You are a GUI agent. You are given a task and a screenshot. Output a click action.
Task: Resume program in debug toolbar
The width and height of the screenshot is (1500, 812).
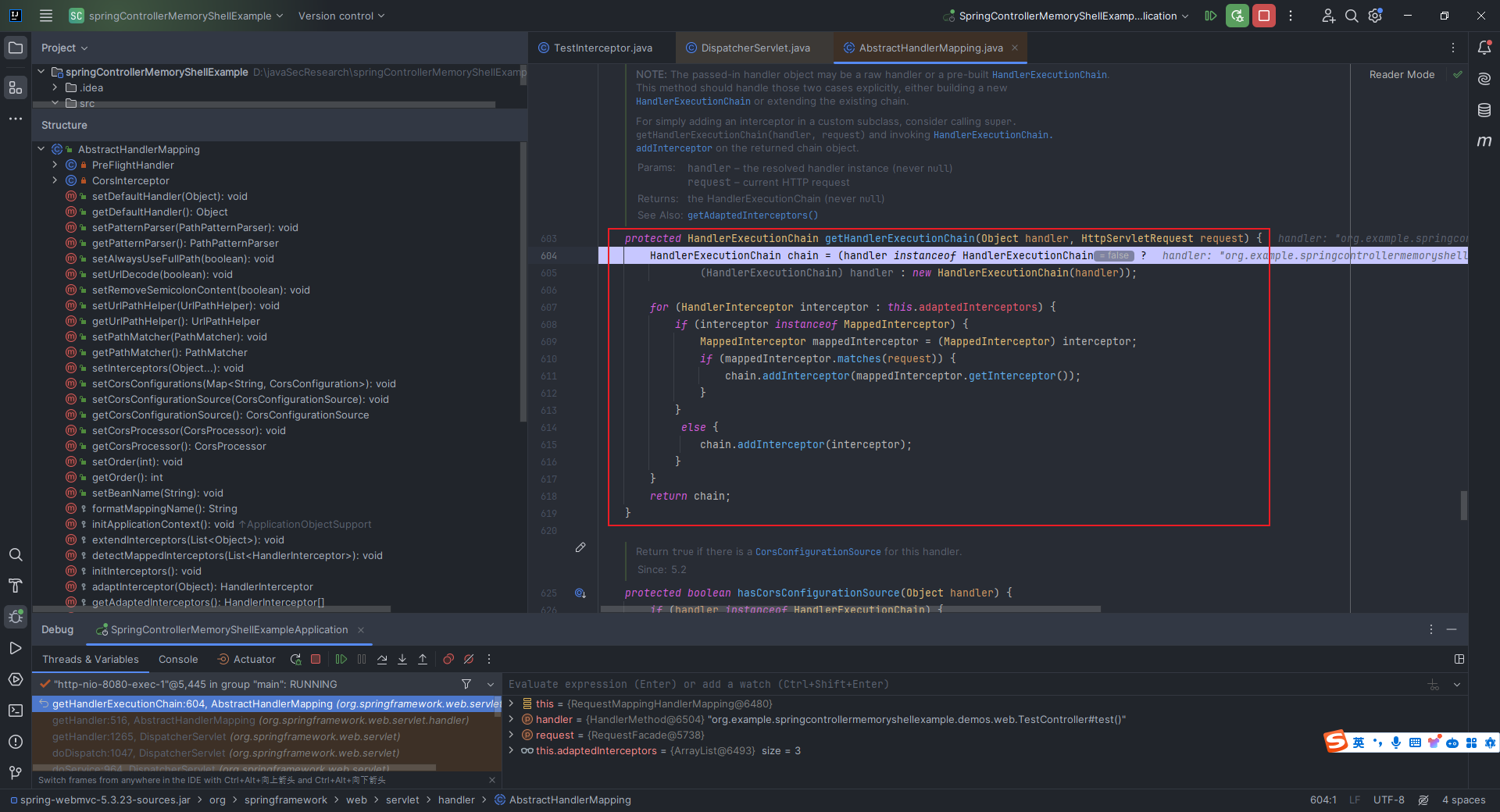341,660
